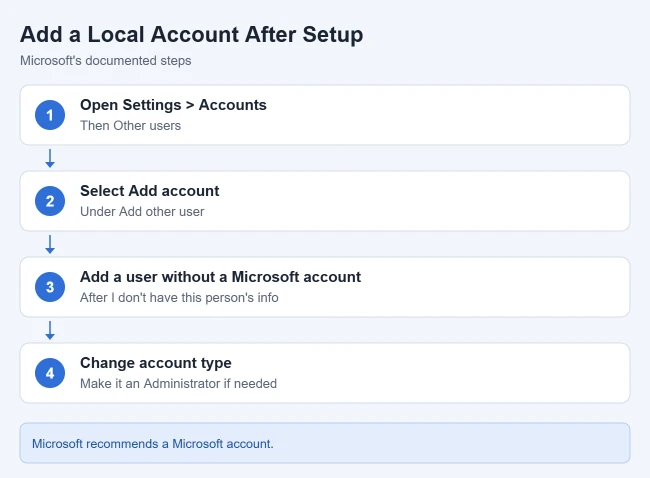Click the 'Under Add other user' description
650x478 pixels.
tap(142, 211)
